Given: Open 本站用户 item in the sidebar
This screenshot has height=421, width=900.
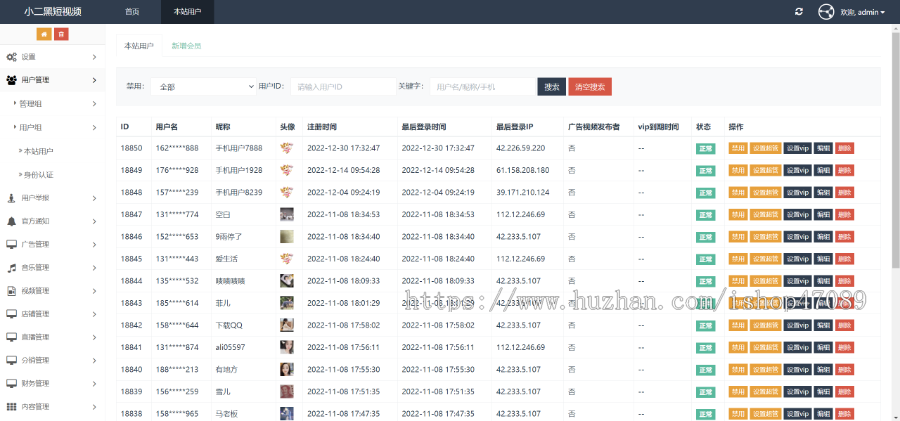Looking at the screenshot, I should click(x=37, y=151).
